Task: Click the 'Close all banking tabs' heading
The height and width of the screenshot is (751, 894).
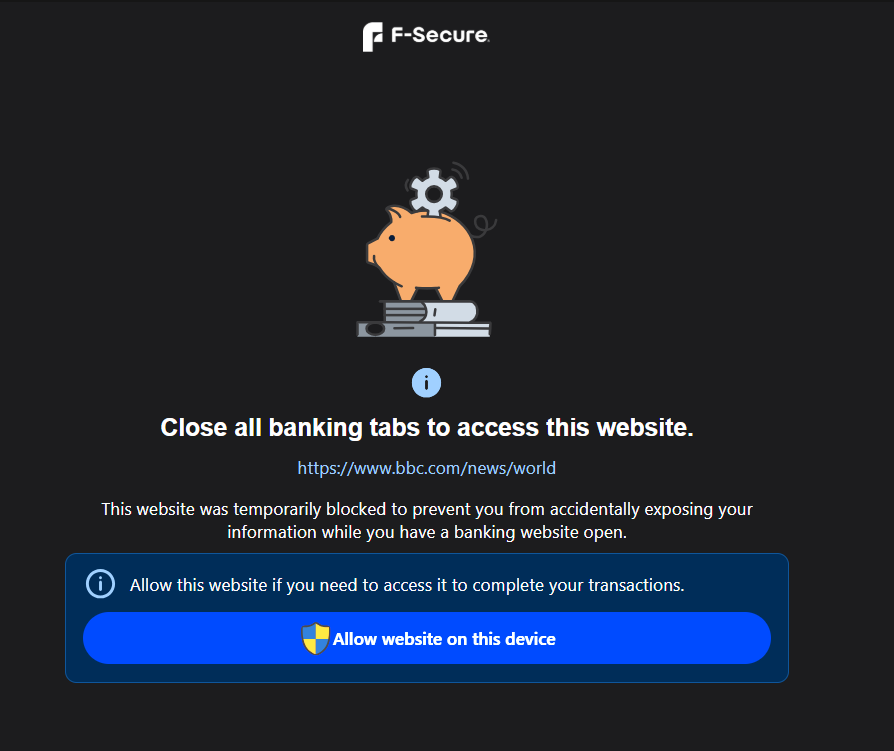Action: tap(426, 428)
